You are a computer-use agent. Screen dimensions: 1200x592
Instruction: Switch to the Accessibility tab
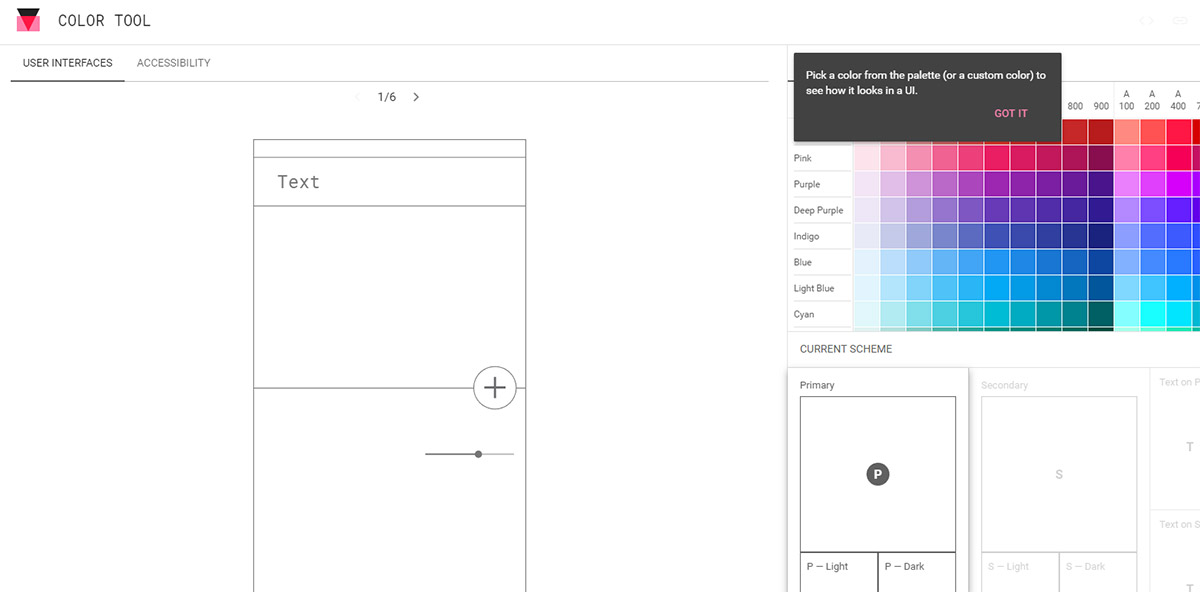[174, 63]
